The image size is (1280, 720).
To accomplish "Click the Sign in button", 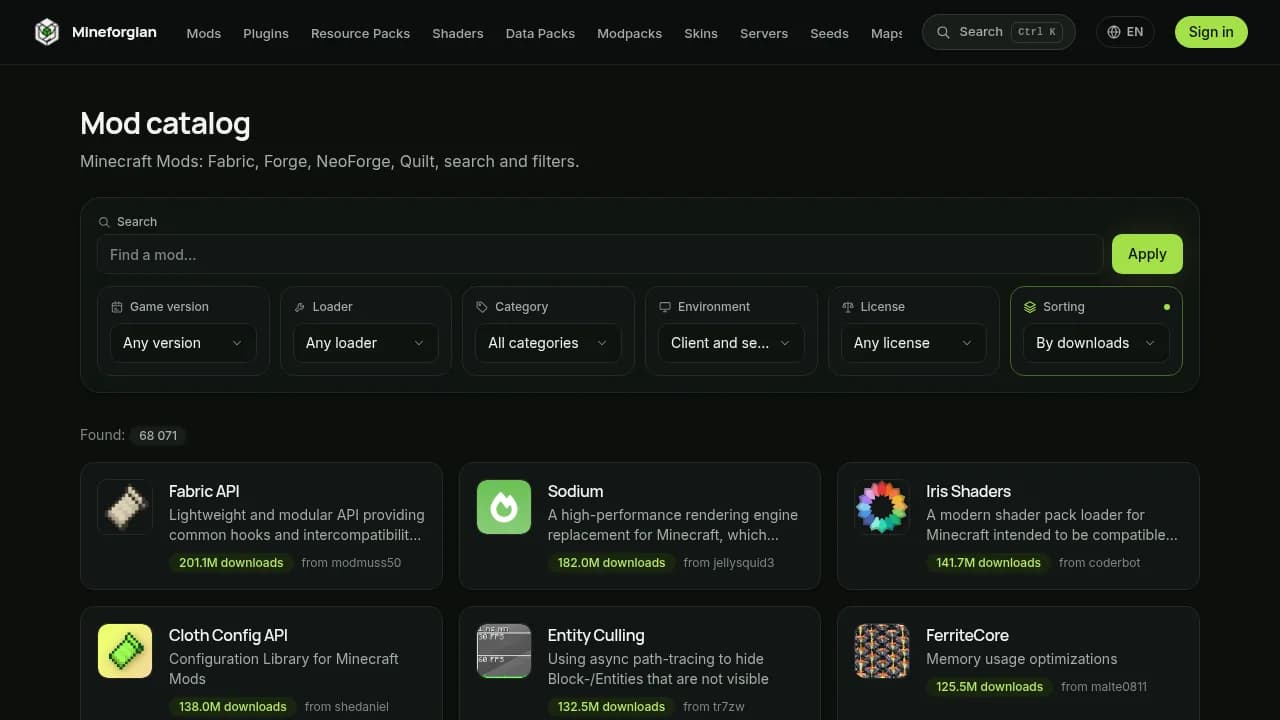I will [1211, 32].
